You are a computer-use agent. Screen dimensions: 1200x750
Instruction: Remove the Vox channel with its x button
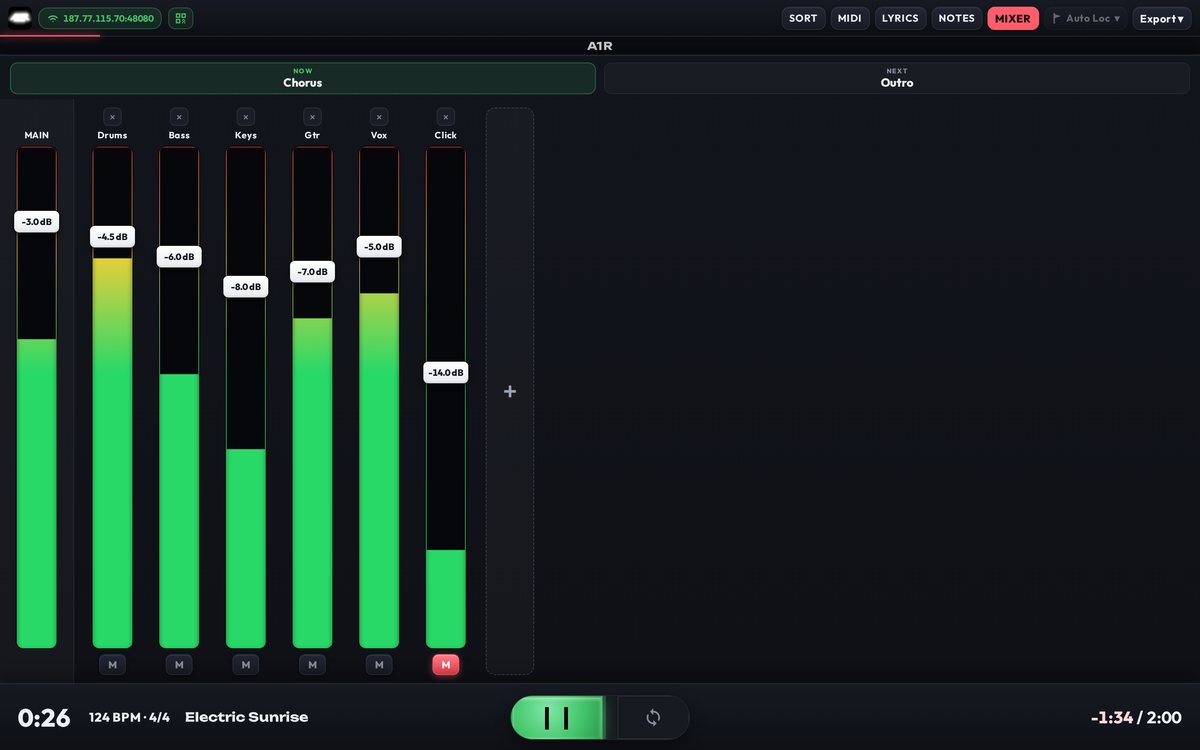tap(379, 117)
